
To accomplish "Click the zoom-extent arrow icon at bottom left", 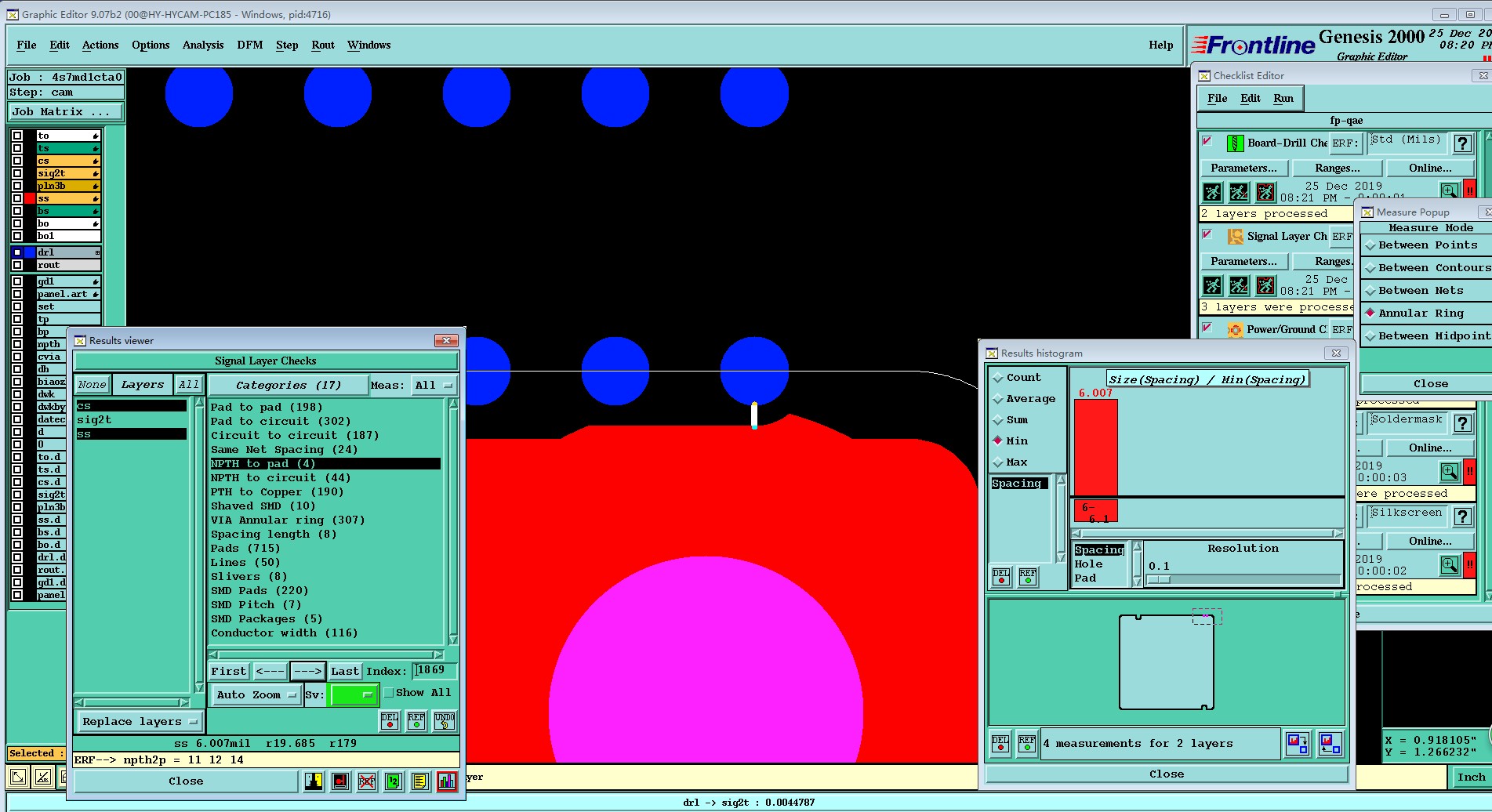I will click(18, 778).
